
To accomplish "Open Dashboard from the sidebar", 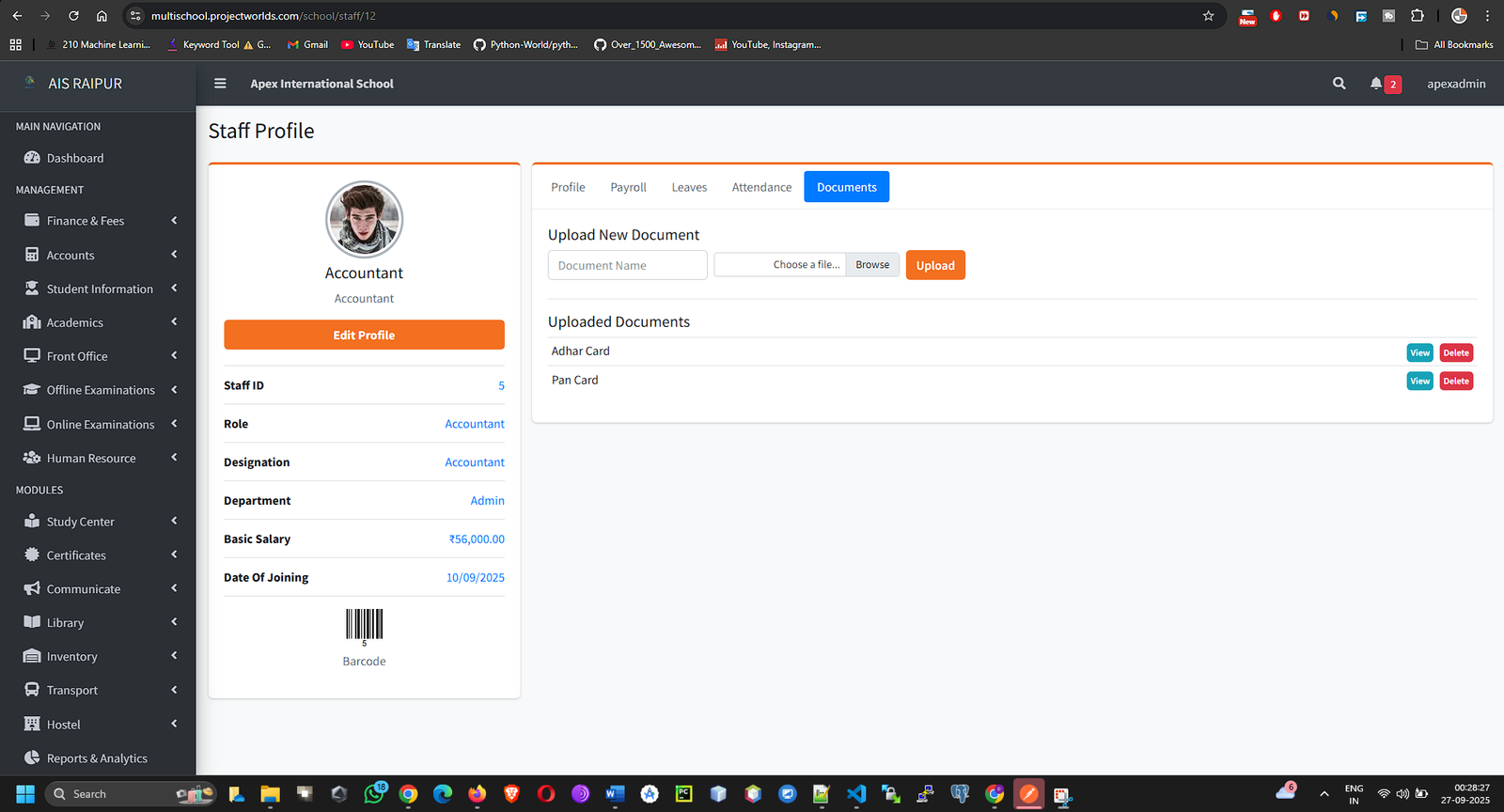I will click(75, 158).
